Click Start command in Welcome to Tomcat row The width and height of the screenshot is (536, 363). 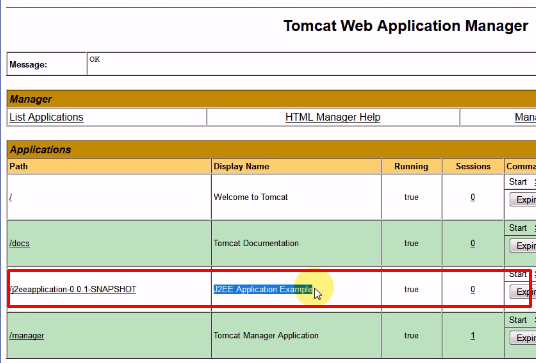point(518,182)
